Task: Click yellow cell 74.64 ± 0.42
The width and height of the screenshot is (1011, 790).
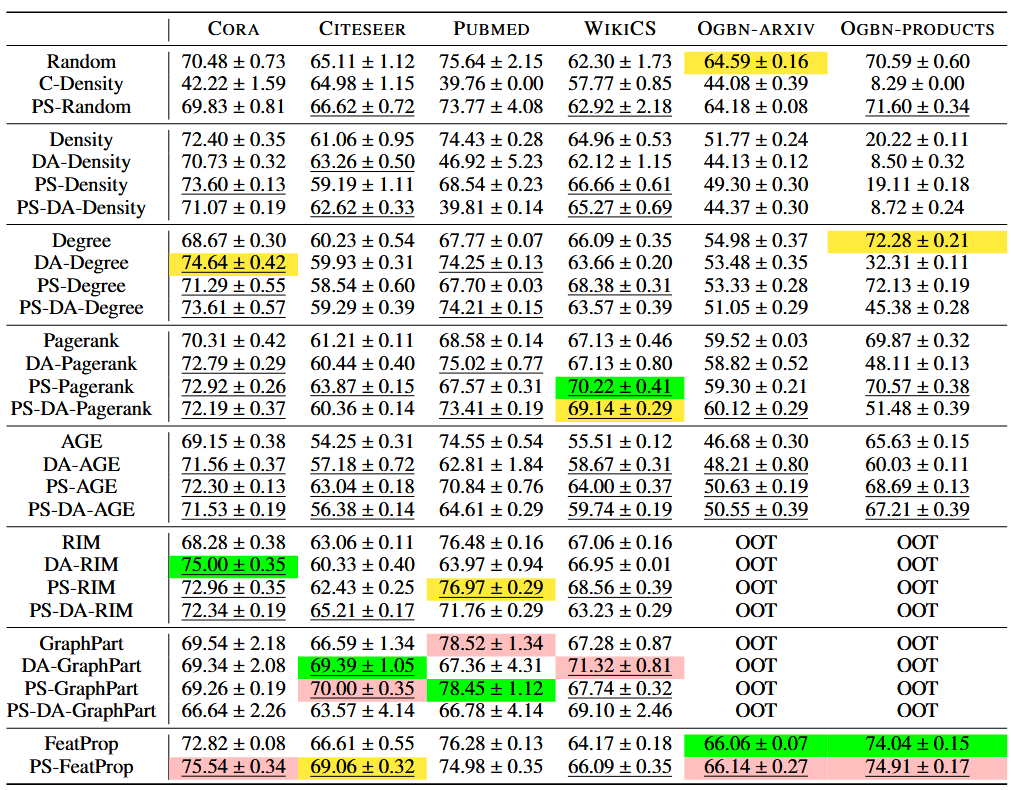Action: pos(233,264)
